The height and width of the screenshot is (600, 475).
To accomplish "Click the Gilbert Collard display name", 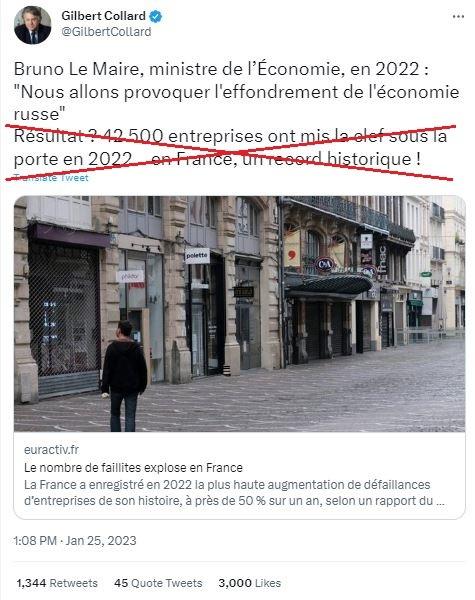I will click(x=103, y=16).
